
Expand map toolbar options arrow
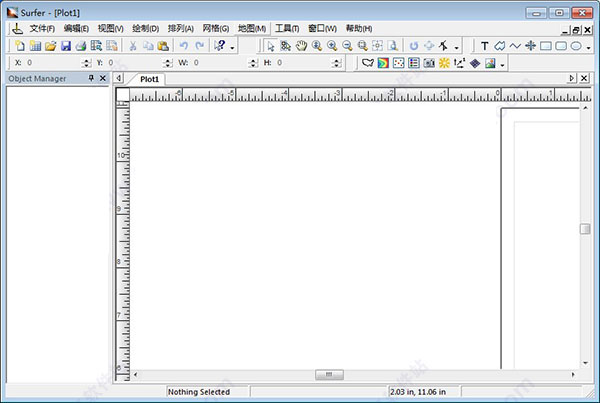(502, 65)
